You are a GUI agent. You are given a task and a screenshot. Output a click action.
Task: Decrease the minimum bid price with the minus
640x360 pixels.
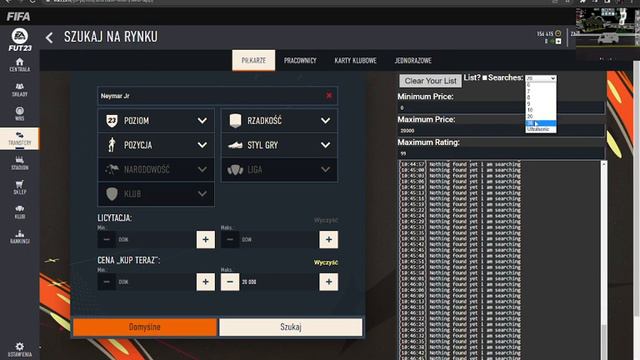point(107,240)
